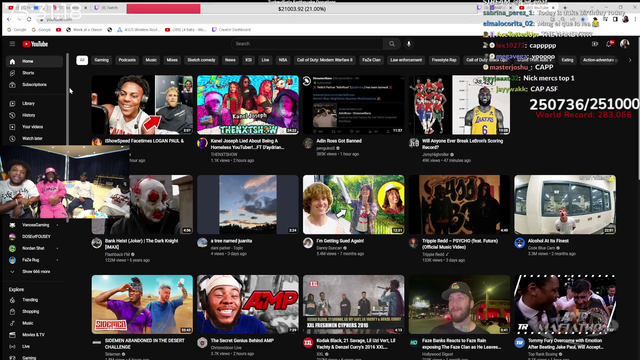The width and height of the screenshot is (640, 360).
Task: Open the Nordan Shat subscription channel
Action: (34, 248)
